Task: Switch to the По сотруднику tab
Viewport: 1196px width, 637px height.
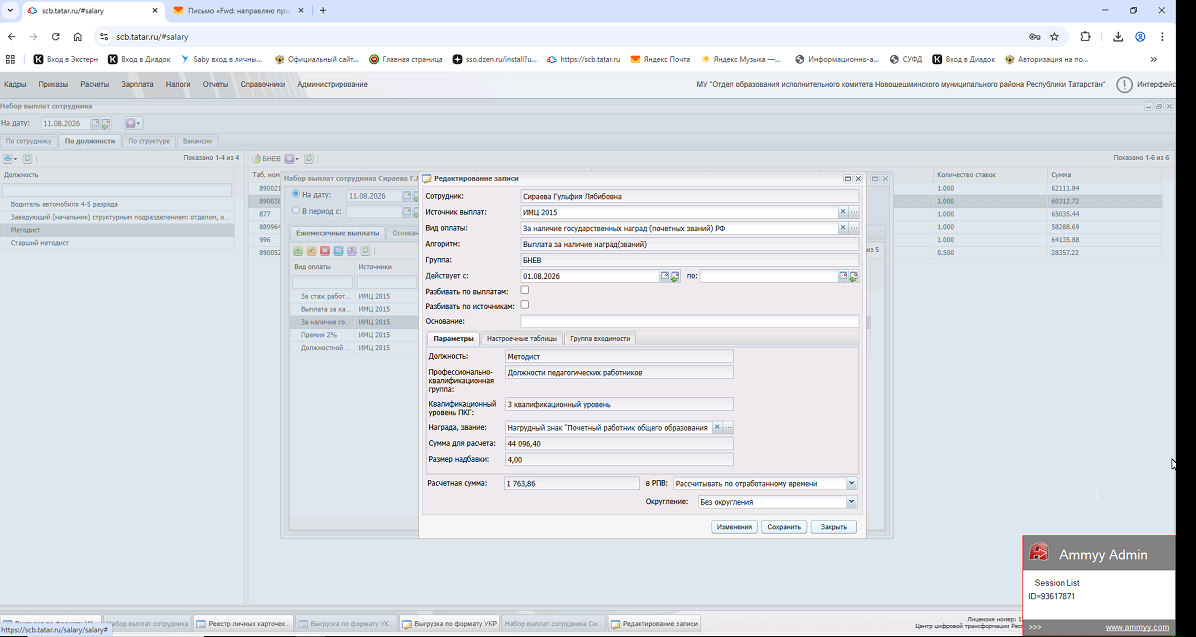Action: point(28,141)
